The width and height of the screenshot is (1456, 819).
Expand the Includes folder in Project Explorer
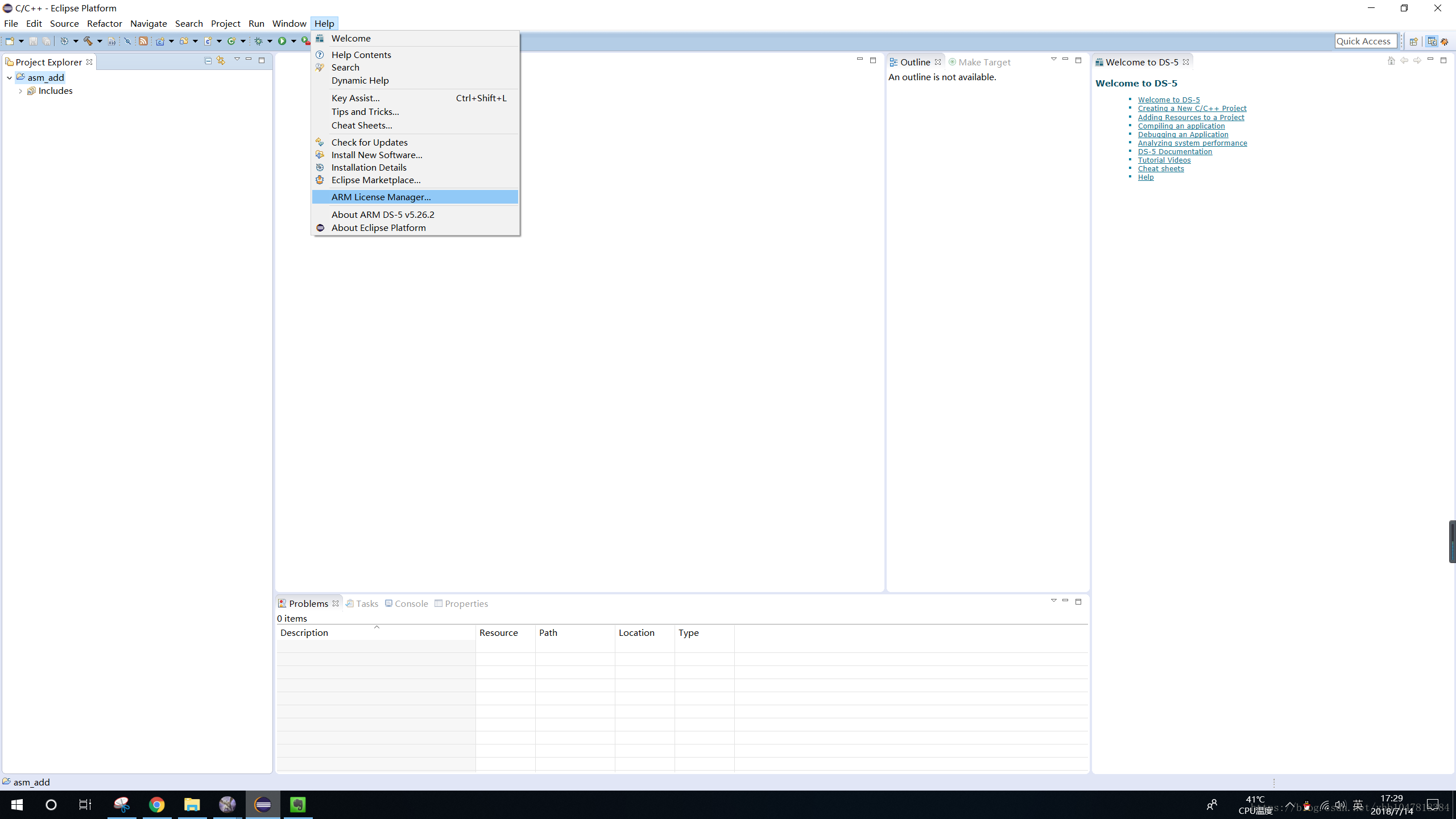tap(21, 90)
